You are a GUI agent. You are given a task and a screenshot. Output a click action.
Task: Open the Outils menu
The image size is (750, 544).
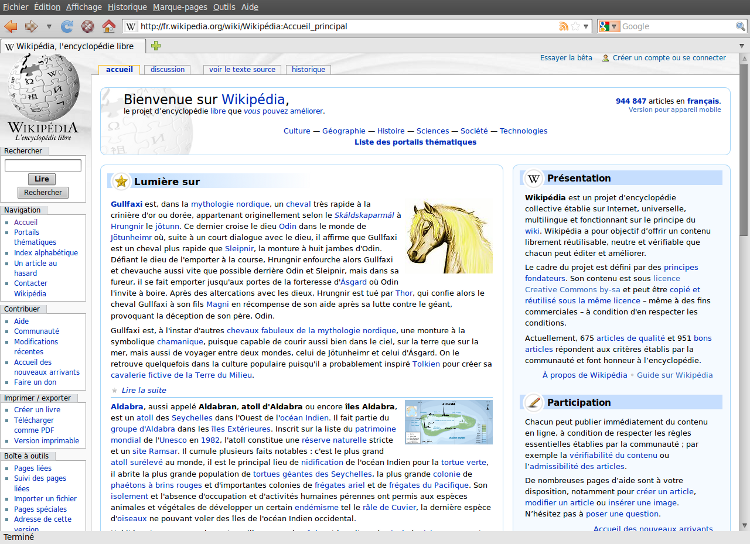click(x=224, y=7)
